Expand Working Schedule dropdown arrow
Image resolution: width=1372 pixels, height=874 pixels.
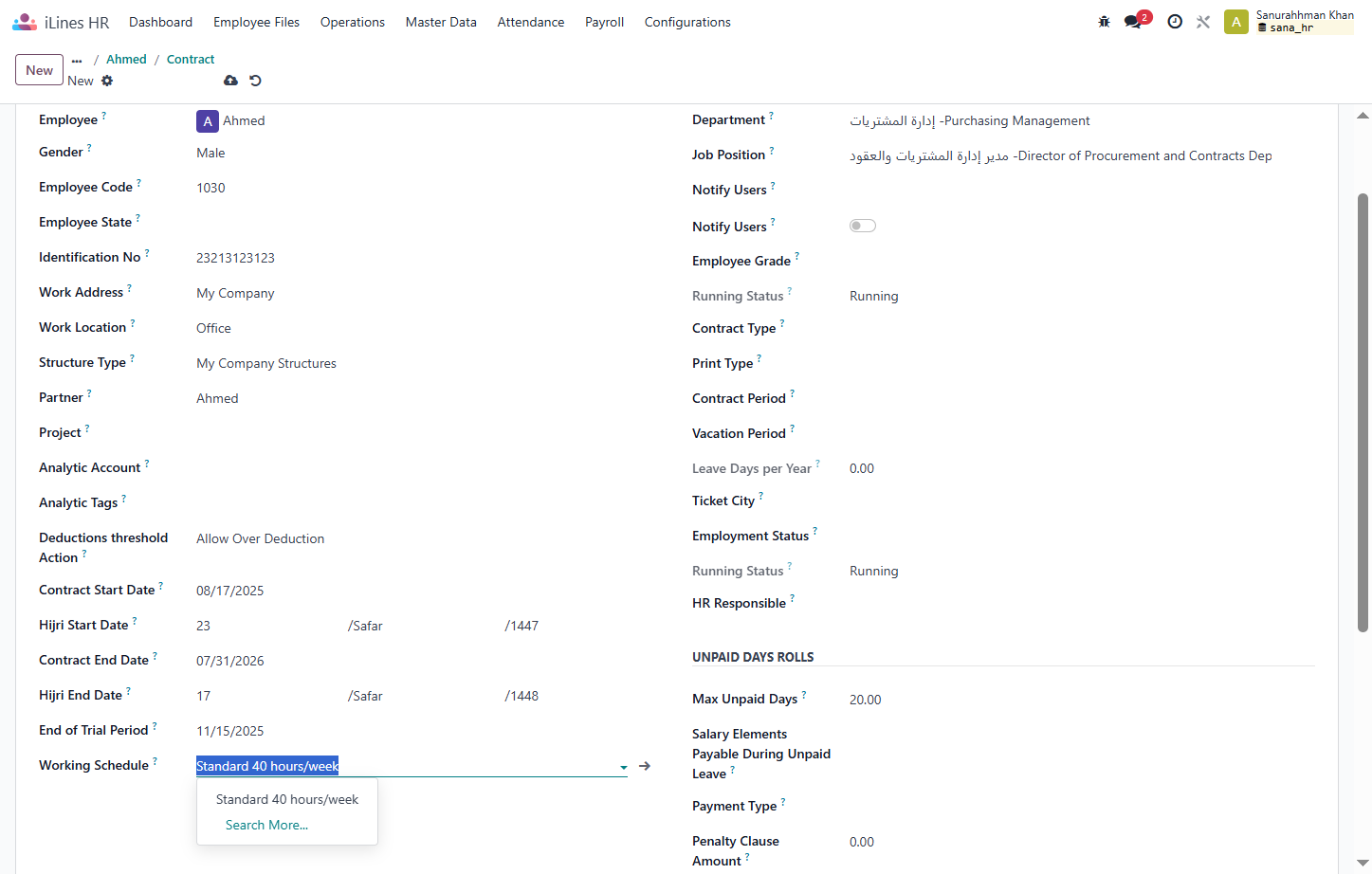[623, 767]
